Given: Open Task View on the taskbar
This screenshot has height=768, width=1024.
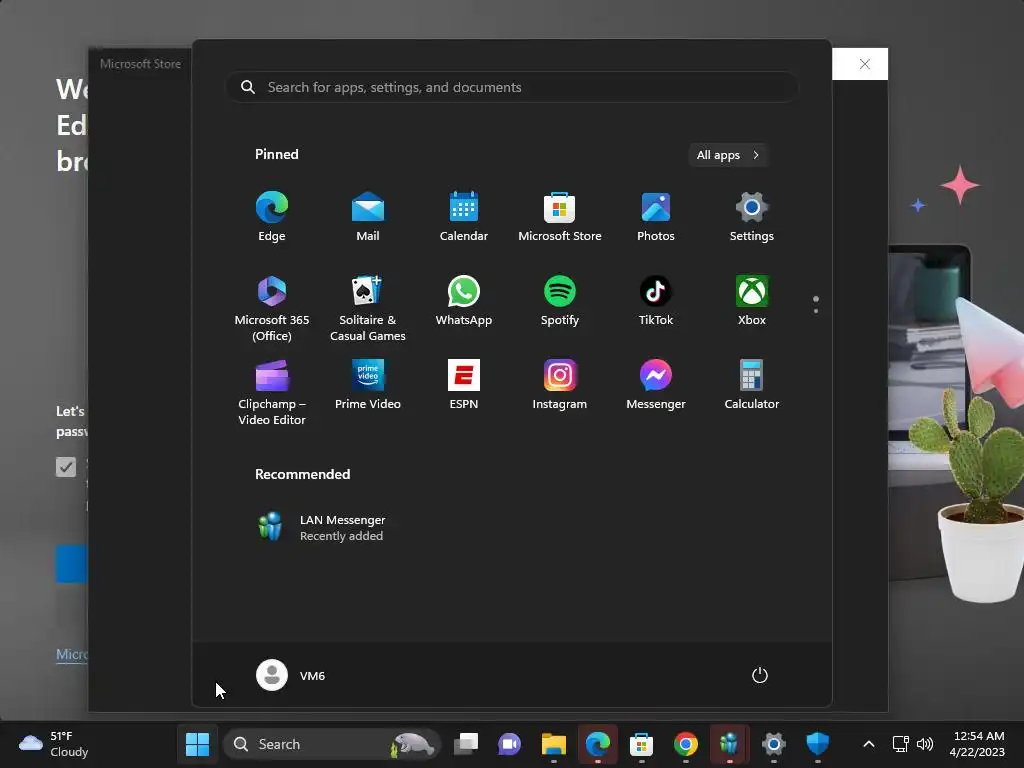Looking at the screenshot, I should [x=466, y=744].
